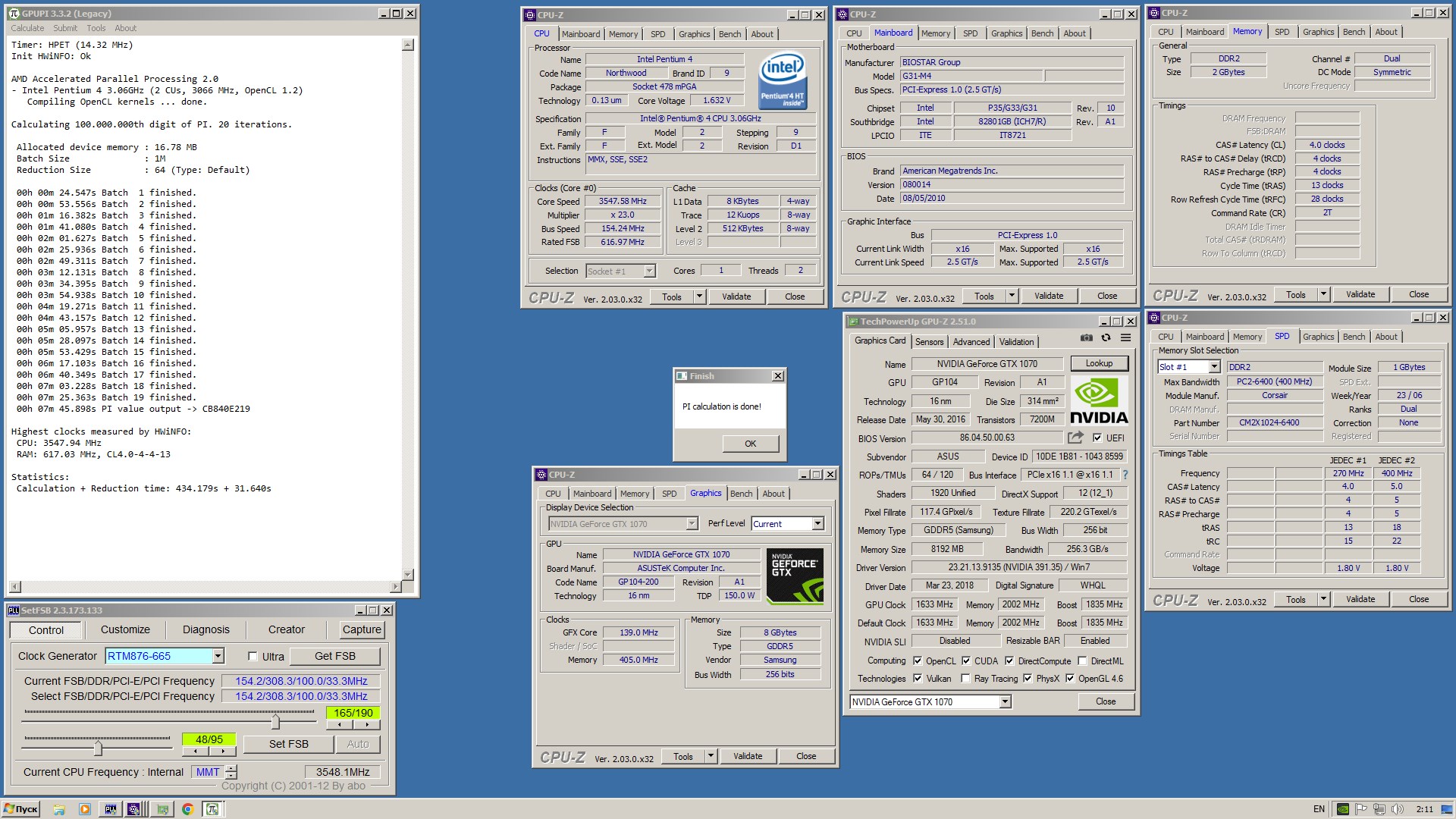Switch to the Advanced tab in GPU-Z

[x=971, y=342]
